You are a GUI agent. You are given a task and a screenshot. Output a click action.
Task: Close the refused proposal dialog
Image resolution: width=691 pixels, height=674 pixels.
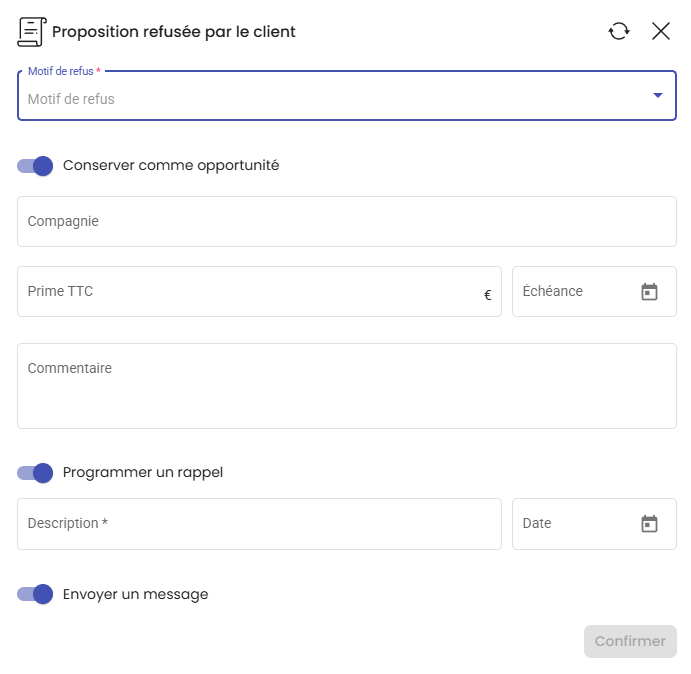(661, 31)
